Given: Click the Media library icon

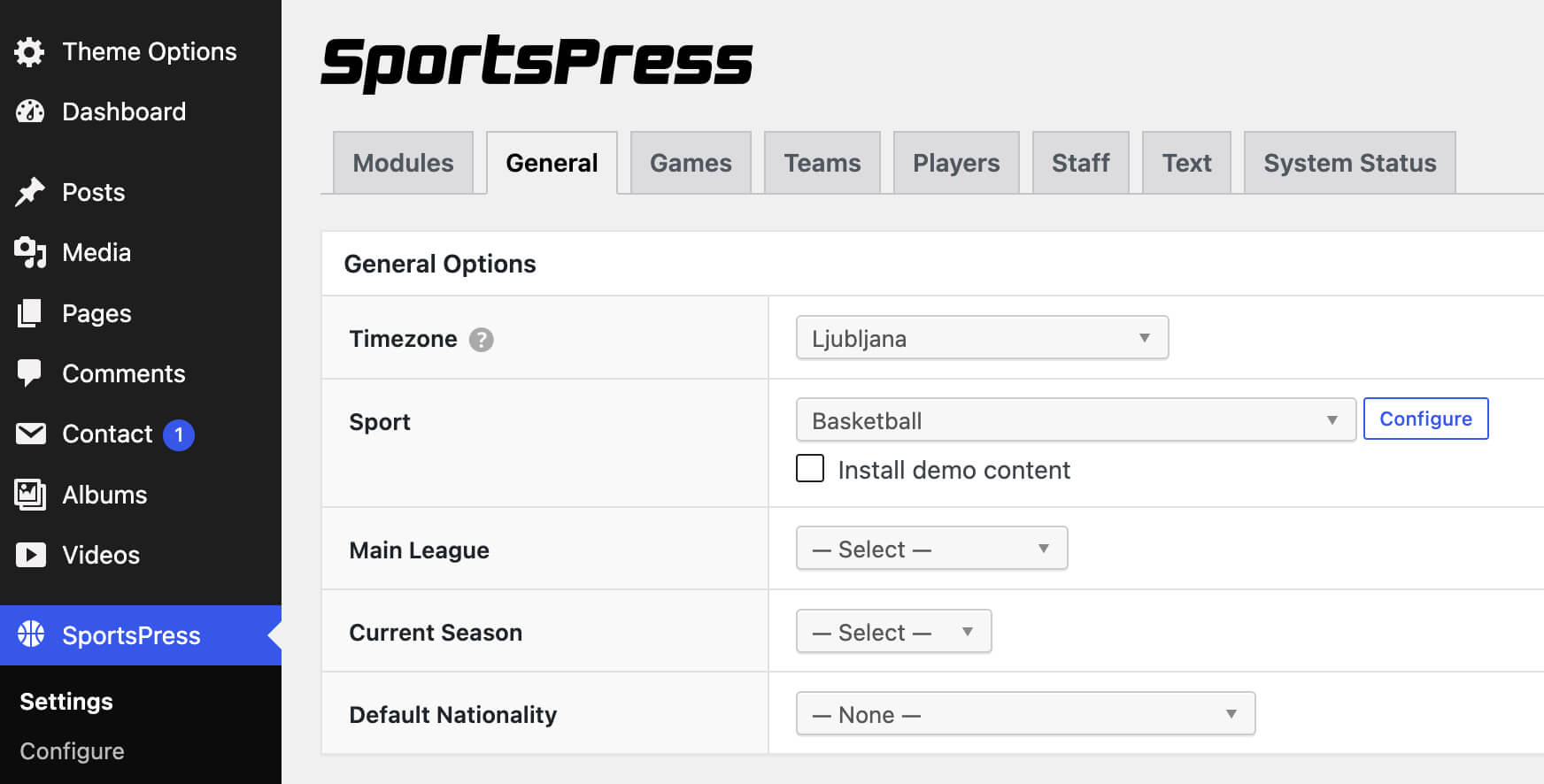Looking at the screenshot, I should pyautogui.click(x=30, y=252).
